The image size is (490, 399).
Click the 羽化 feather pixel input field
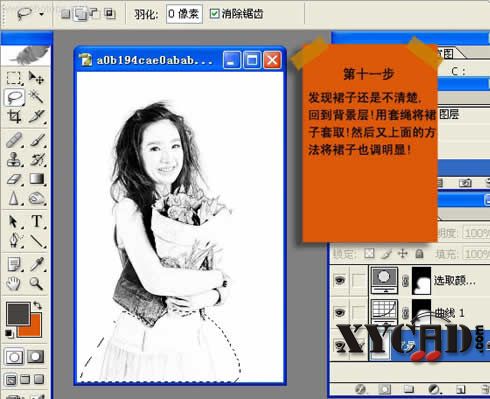click(x=184, y=14)
